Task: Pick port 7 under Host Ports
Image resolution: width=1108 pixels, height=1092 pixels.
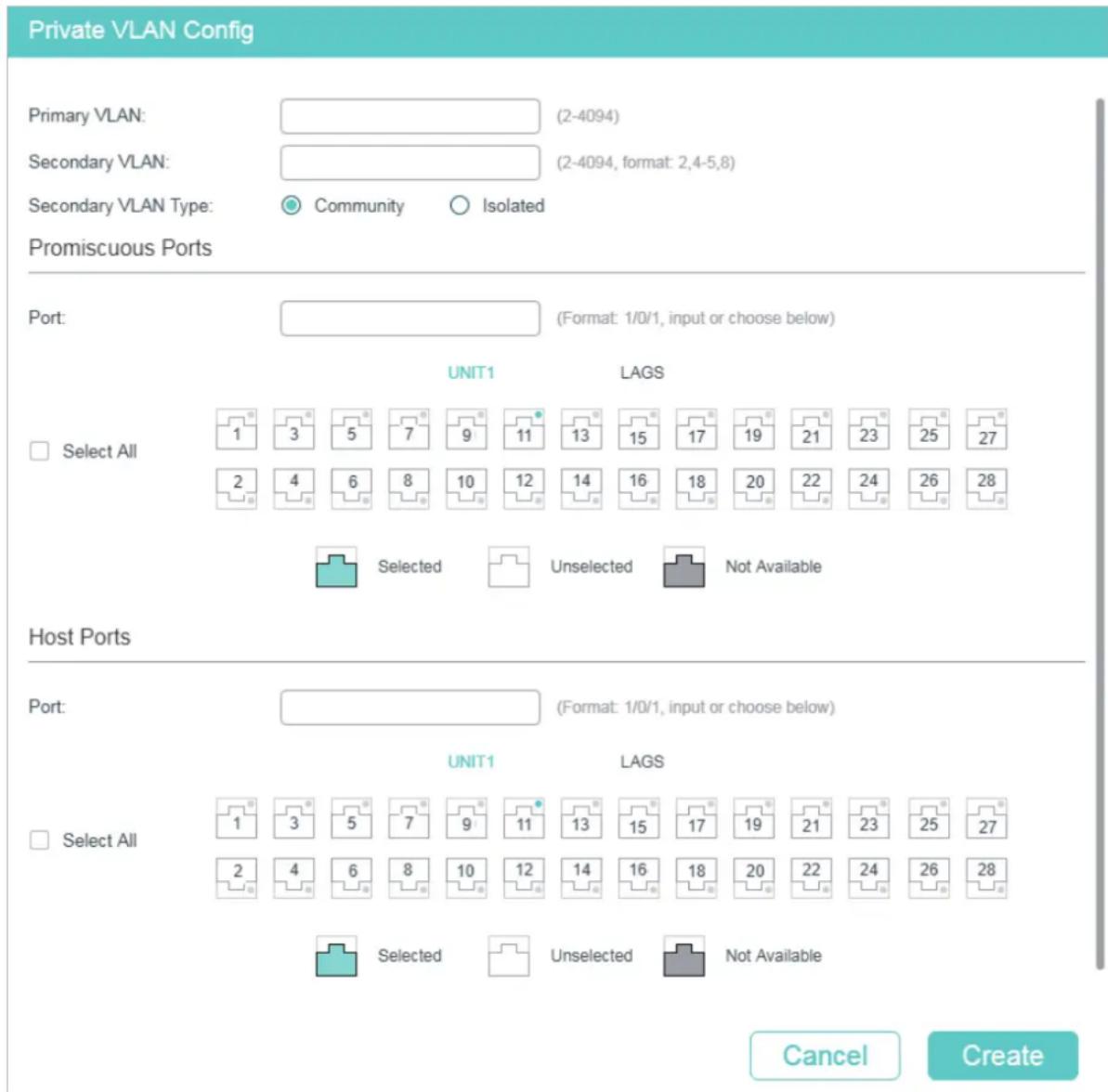Action: pos(410,819)
